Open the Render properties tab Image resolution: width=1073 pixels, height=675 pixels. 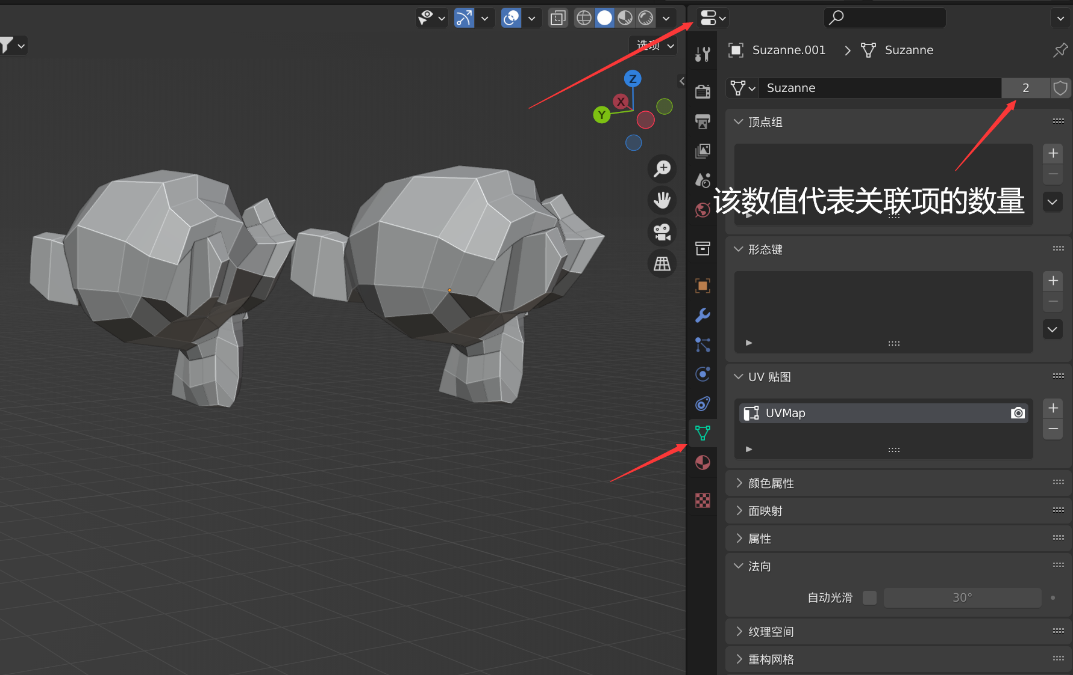coord(702,91)
